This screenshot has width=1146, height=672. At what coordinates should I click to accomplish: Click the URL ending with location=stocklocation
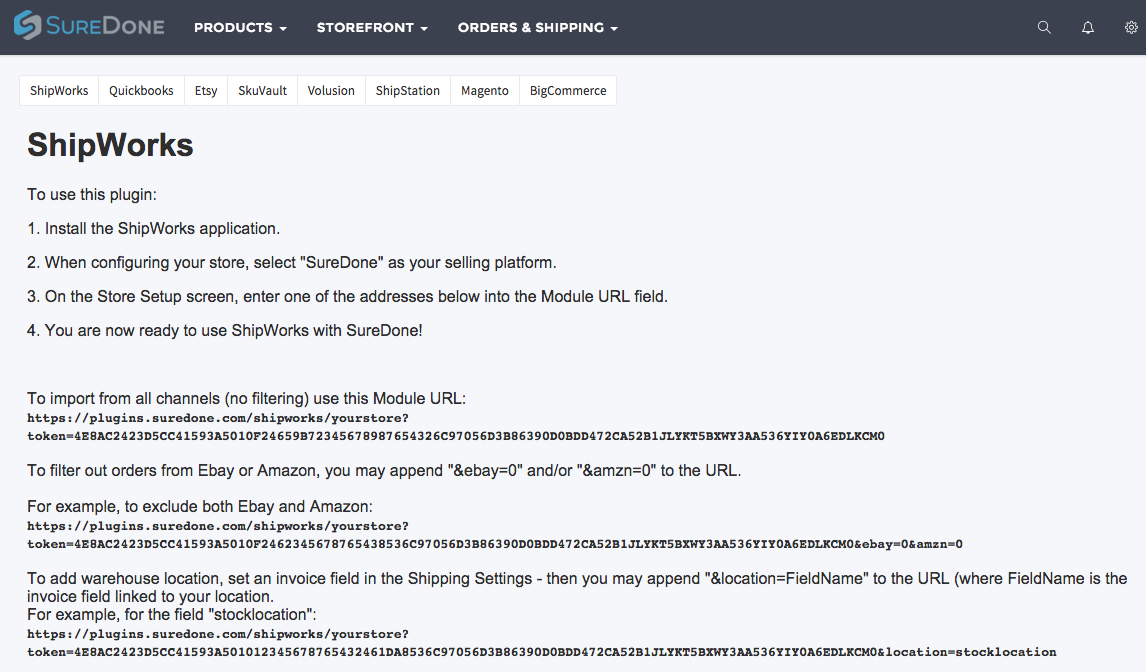542,643
